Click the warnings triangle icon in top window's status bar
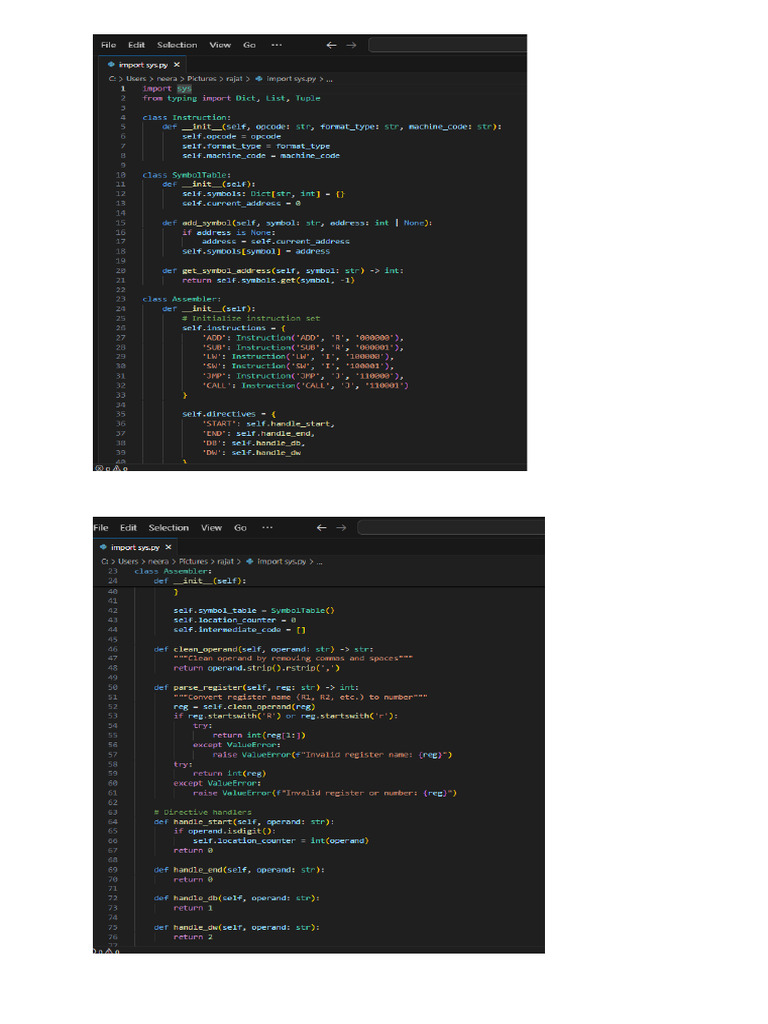This screenshot has width=768, height=1024. coord(116,468)
